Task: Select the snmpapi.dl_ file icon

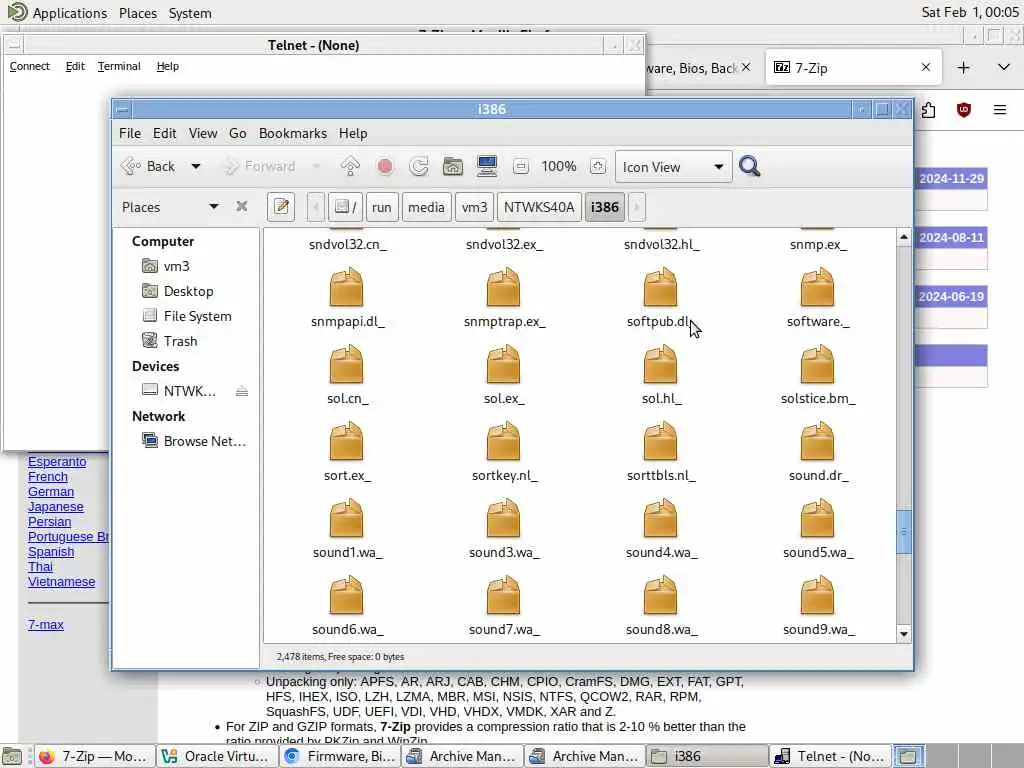Action: [347, 287]
